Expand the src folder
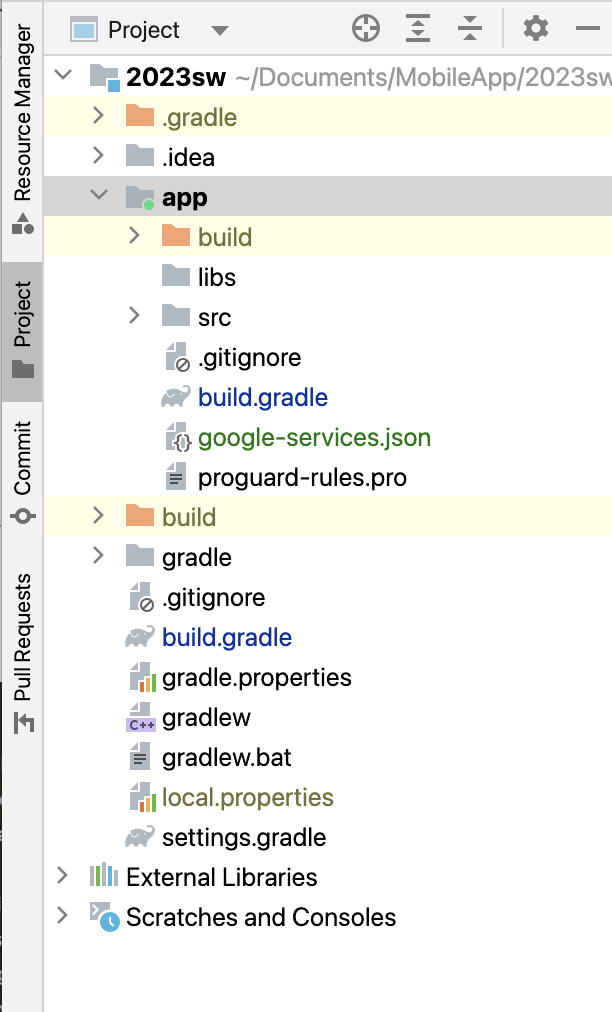 (x=134, y=317)
